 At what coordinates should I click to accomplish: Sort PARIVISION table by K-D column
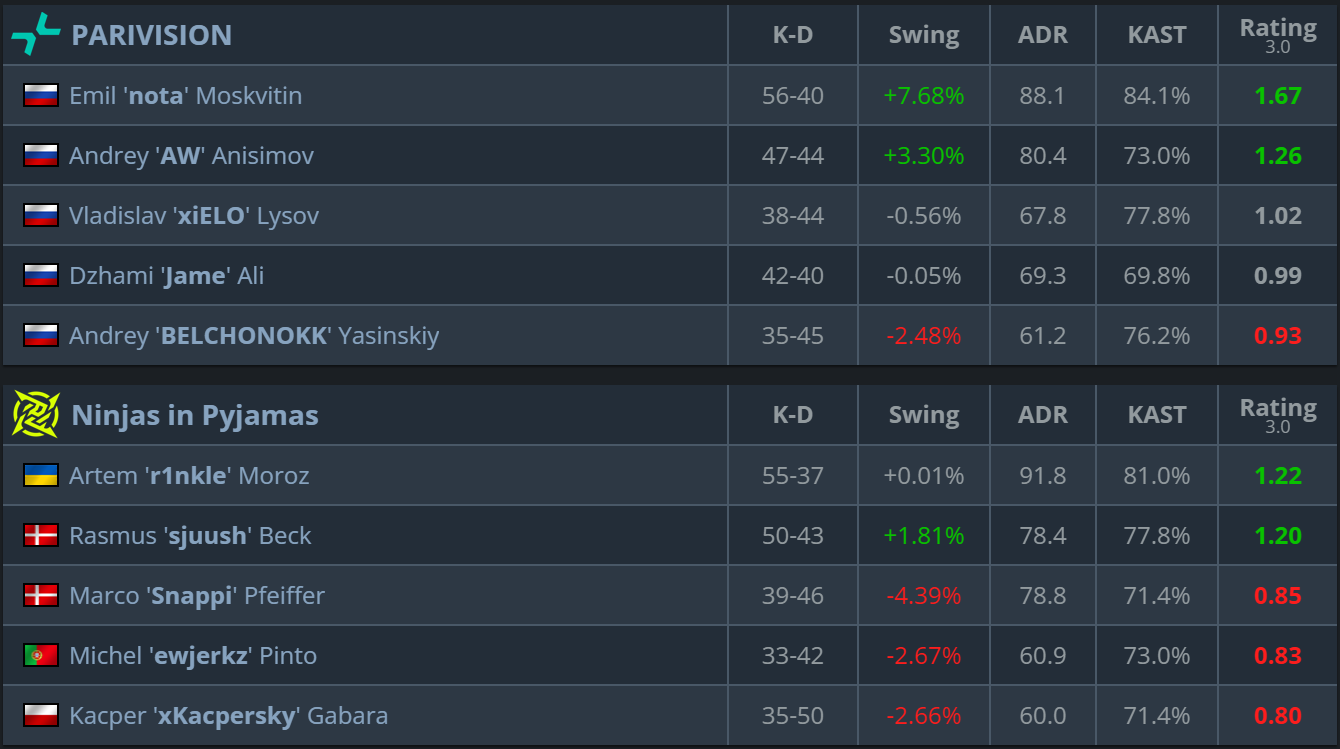pyautogui.click(x=793, y=35)
